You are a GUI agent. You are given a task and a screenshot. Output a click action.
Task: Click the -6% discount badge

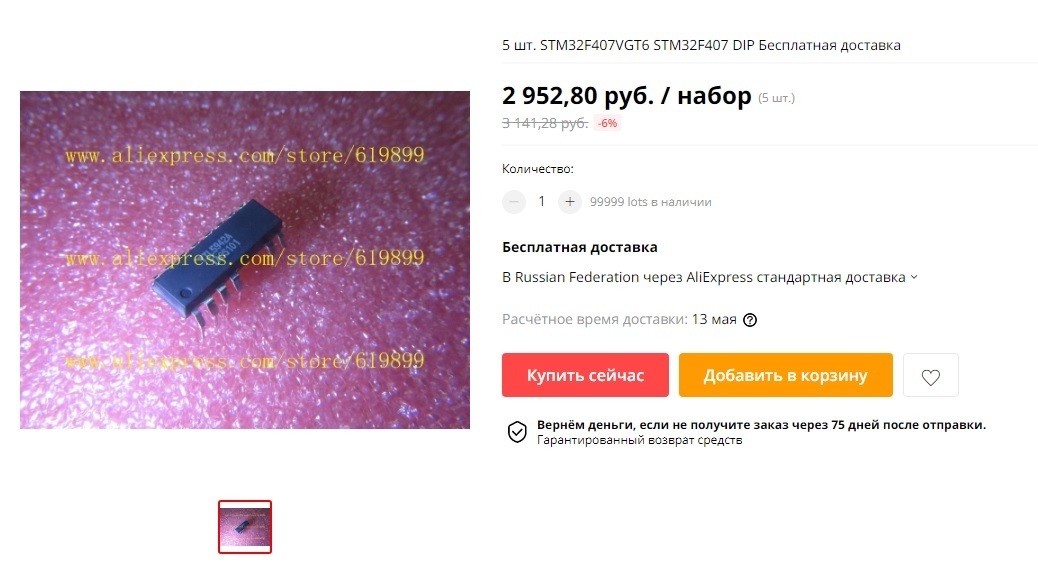[608, 123]
